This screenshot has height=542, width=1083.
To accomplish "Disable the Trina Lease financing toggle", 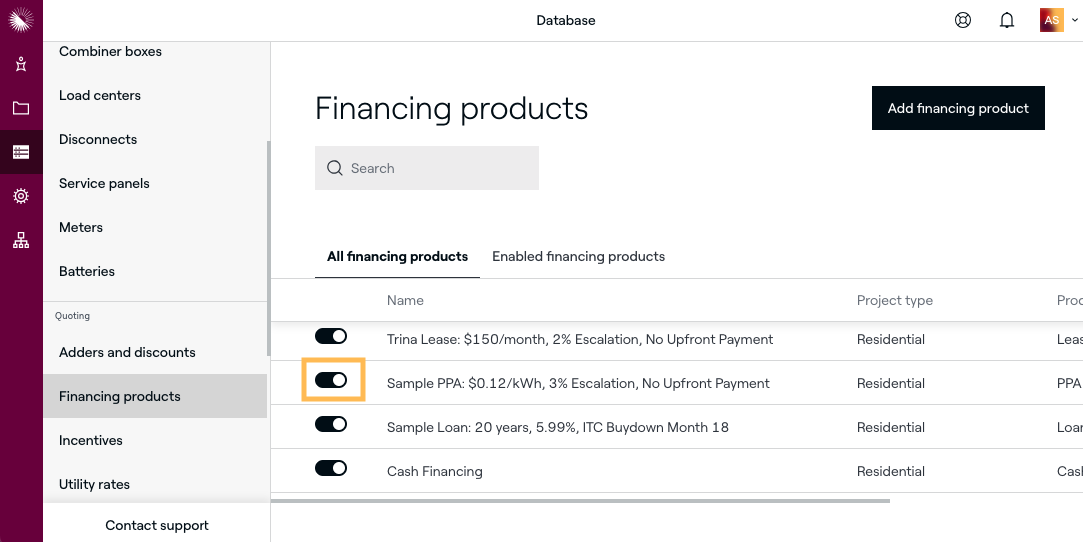I will coord(331,337).
